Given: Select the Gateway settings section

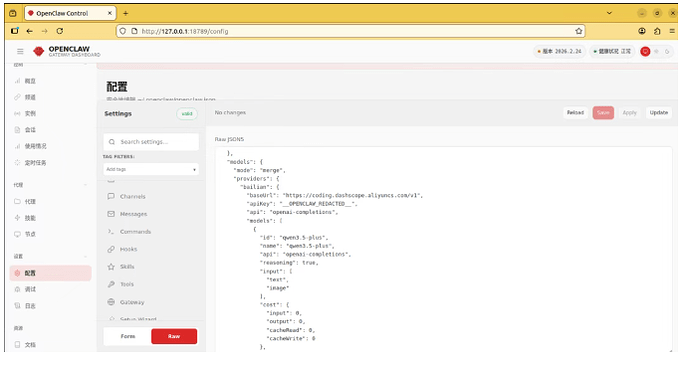Looking at the screenshot, I should (x=151, y=302).
